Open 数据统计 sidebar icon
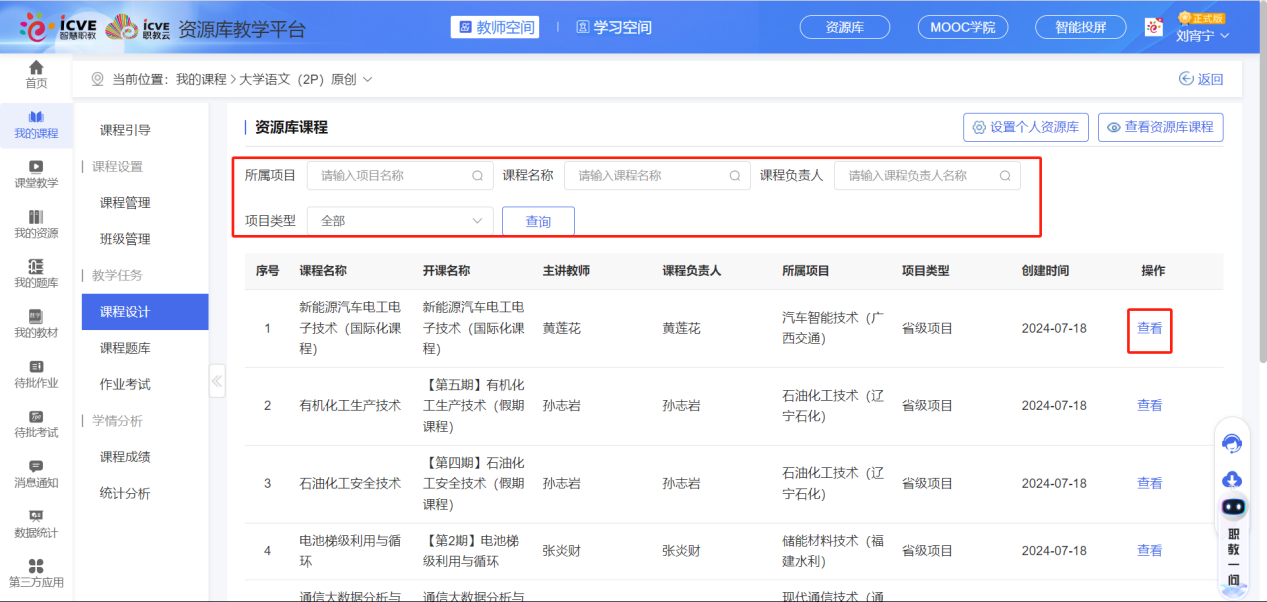This screenshot has width=1267, height=602. click(36, 516)
